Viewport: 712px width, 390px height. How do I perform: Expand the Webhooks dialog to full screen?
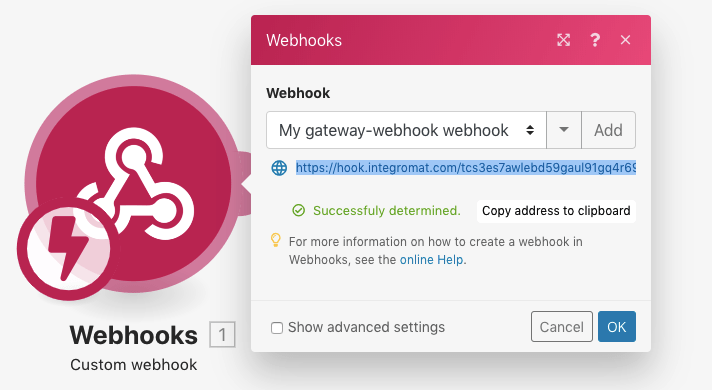click(564, 40)
